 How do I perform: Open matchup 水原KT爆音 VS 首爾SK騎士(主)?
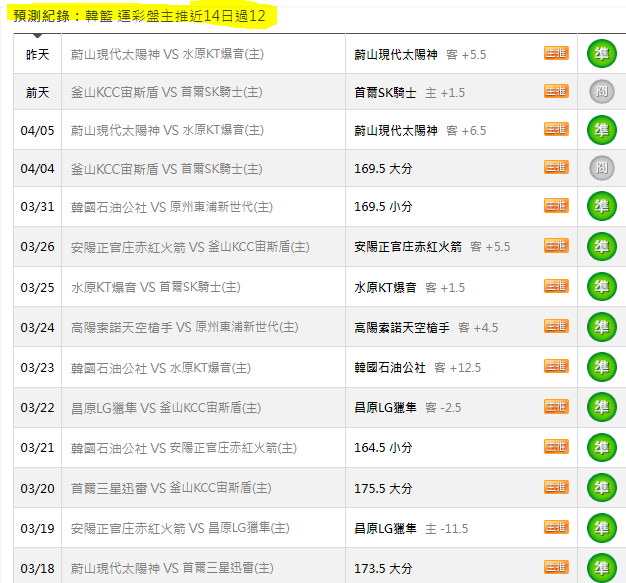(x=156, y=287)
